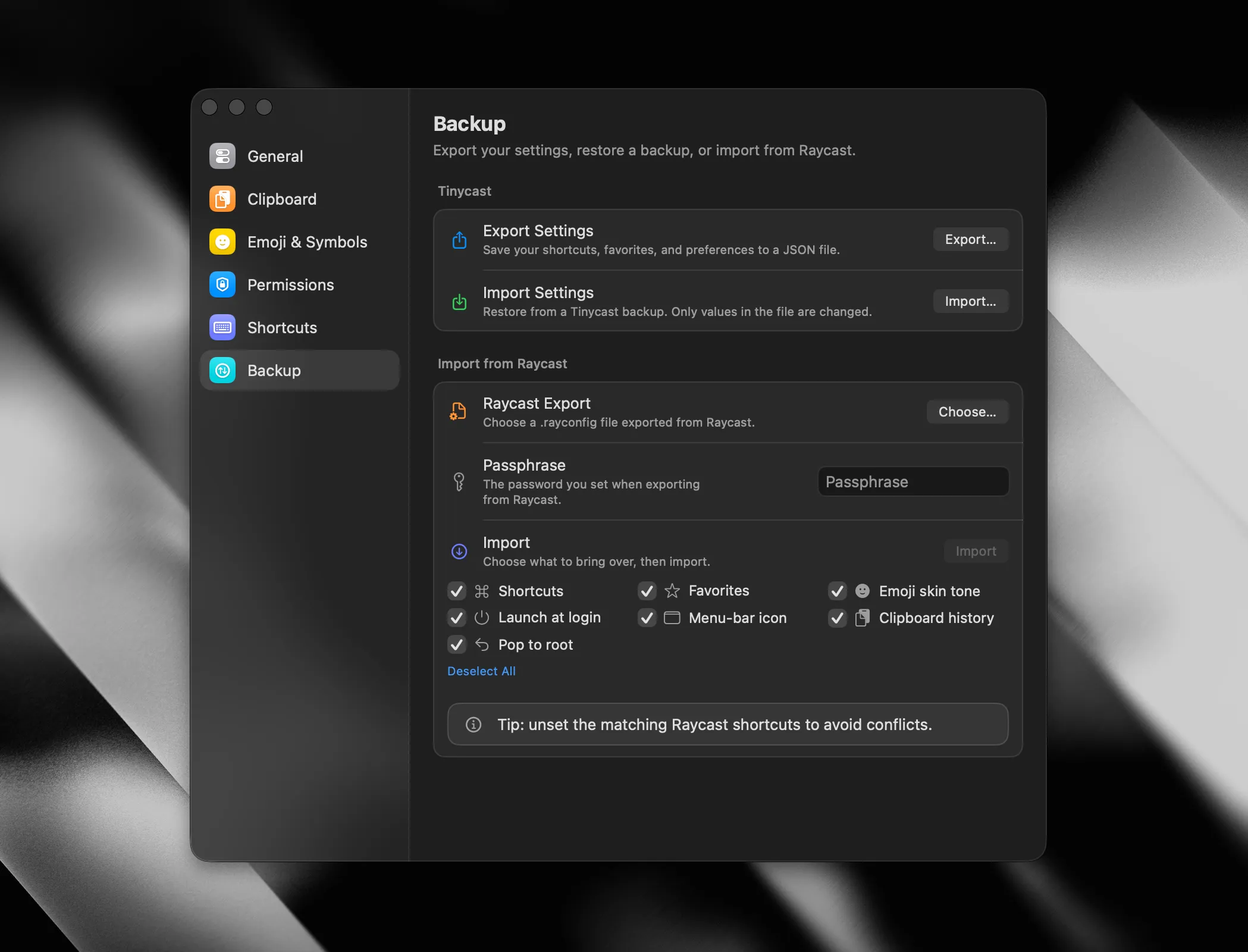
Task: Click the command-key icon beside Shortcuts
Action: pos(482,591)
